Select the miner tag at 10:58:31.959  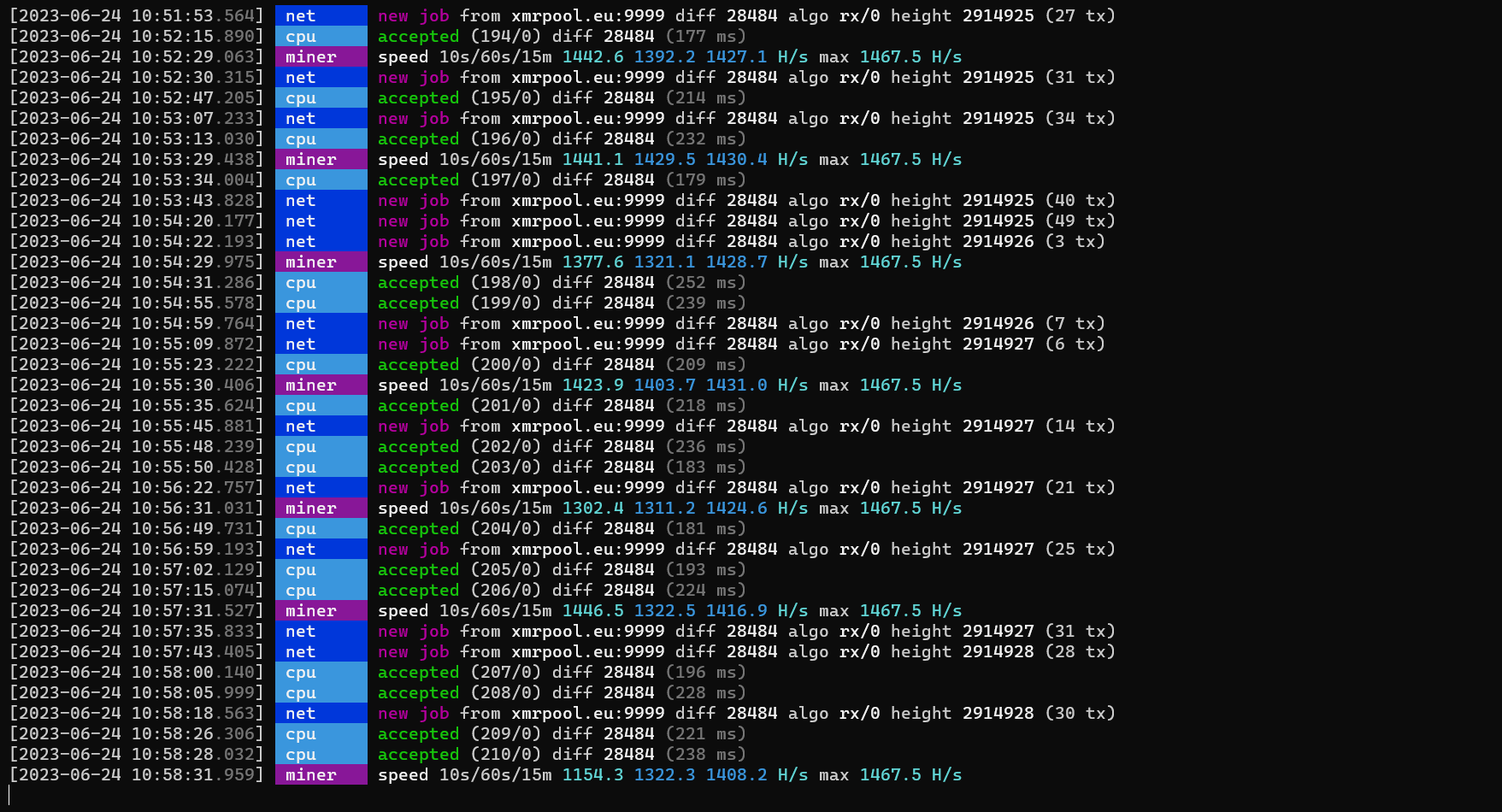321,774
